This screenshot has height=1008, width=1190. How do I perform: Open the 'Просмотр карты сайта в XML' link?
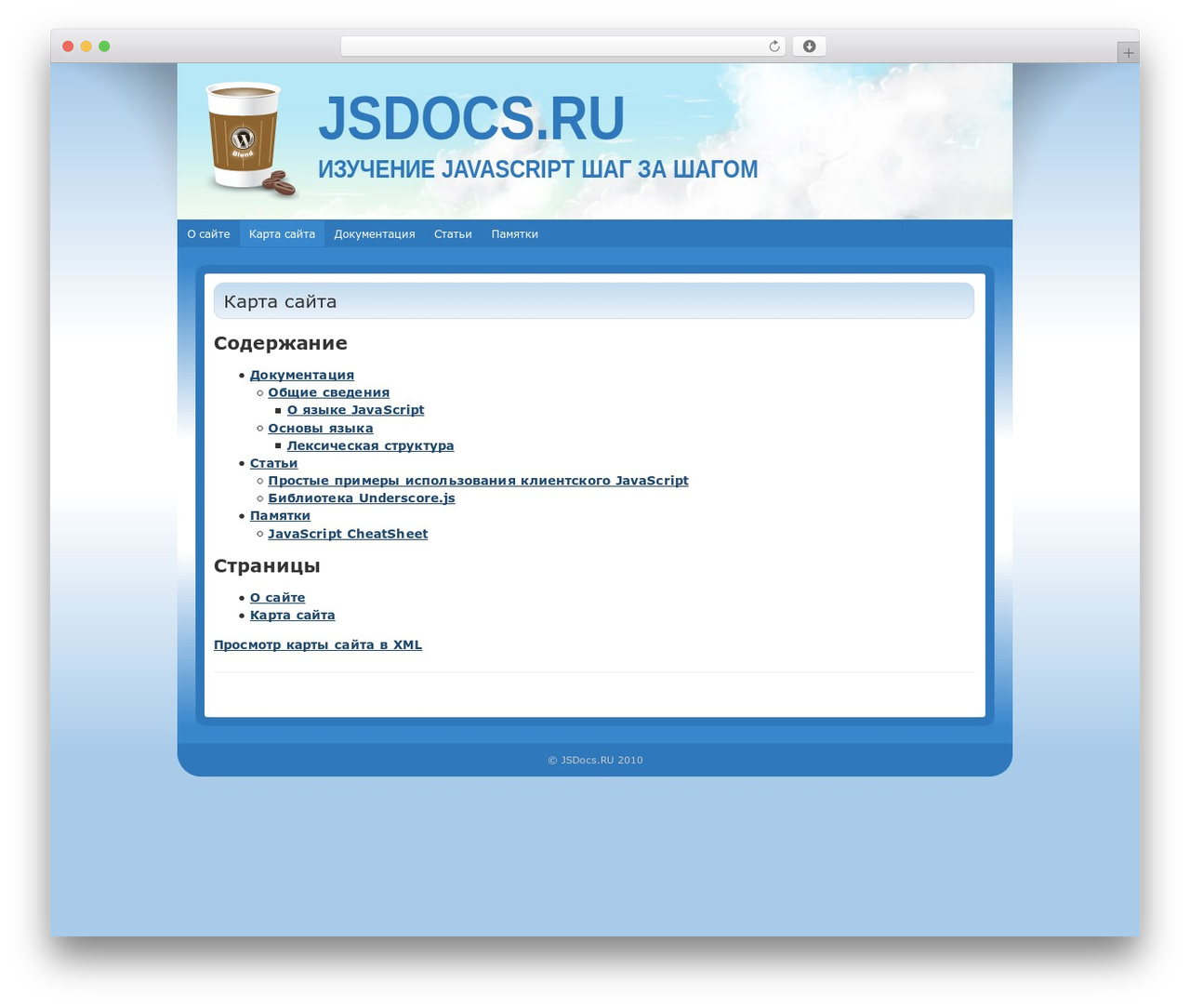click(318, 645)
